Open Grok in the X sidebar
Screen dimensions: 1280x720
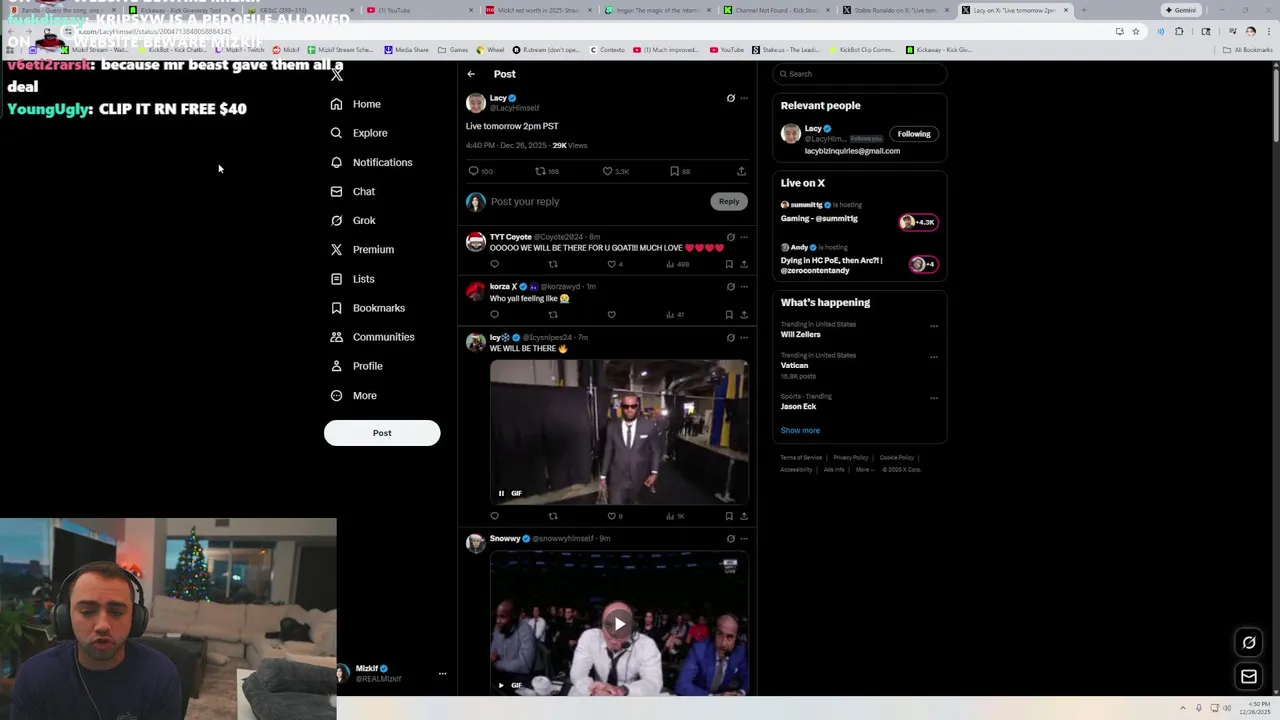coord(353,220)
